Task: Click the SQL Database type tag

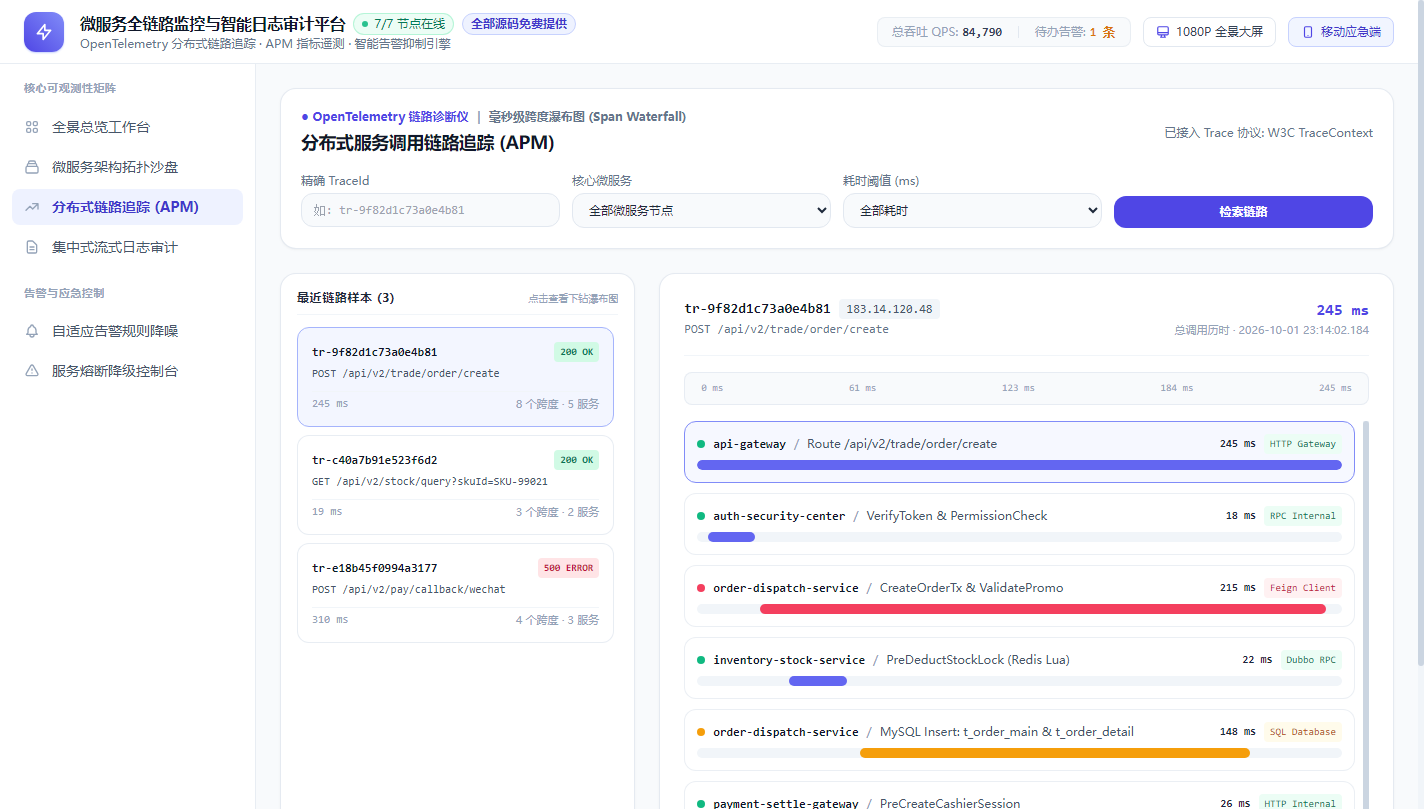Action: [1303, 732]
